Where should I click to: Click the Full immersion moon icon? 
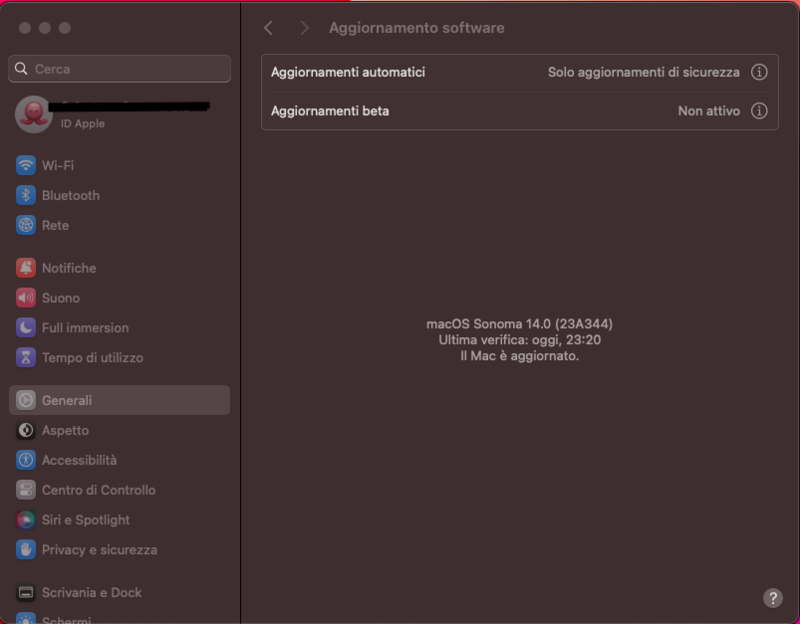26,328
